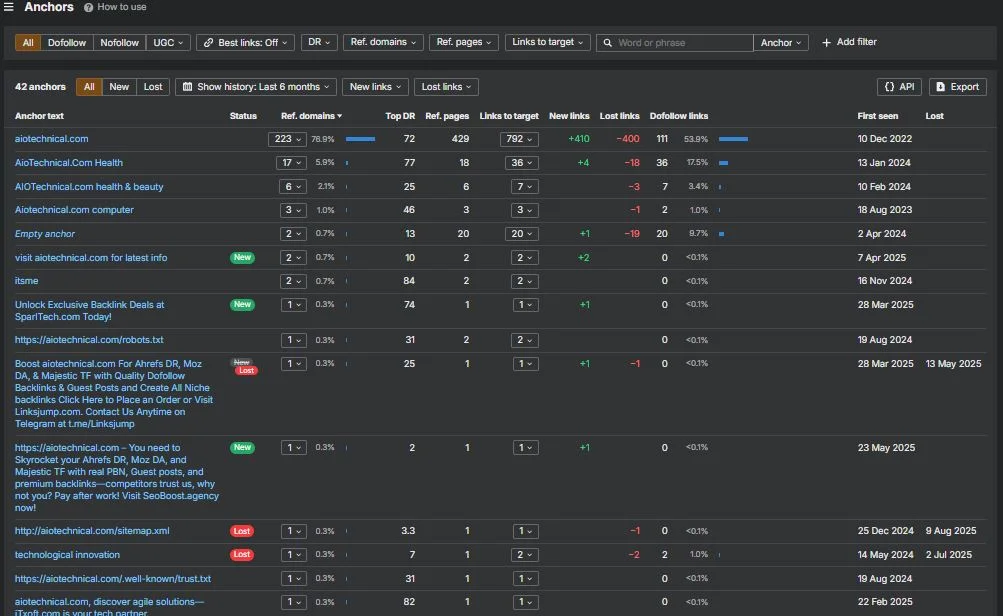This screenshot has height=616, width=1003.
Task: Open the hamburger menu icon
Action: coord(8,7)
